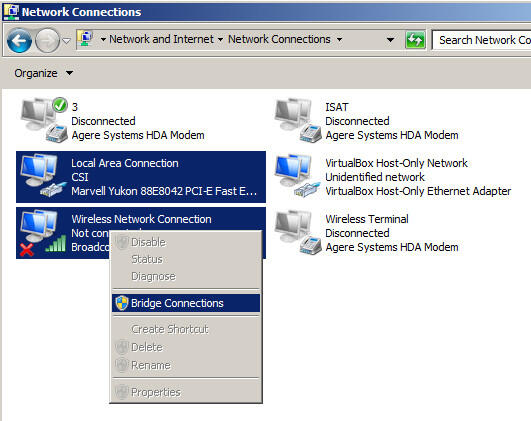
Task: Click the Forward navigation arrow
Action: pyautogui.click(x=47, y=41)
